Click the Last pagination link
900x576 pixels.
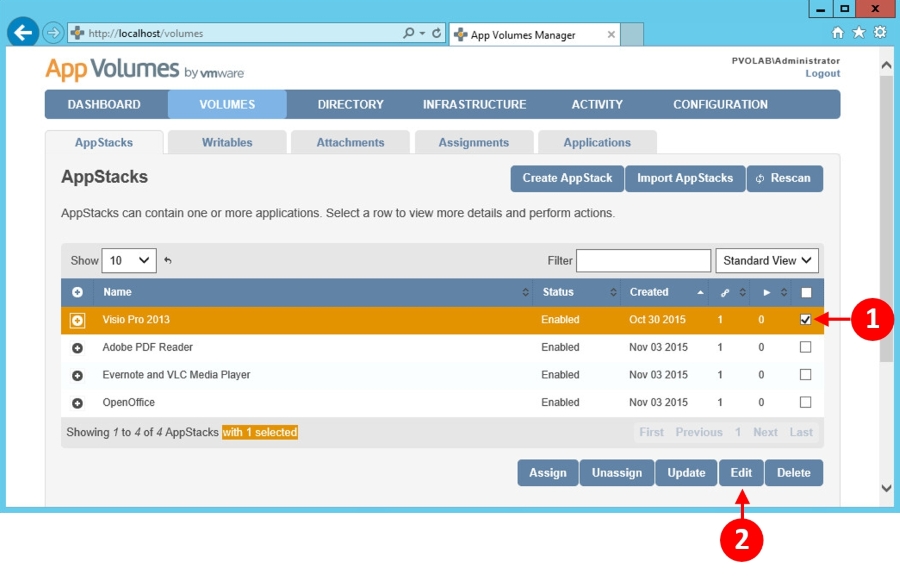[x=801, y=432]
